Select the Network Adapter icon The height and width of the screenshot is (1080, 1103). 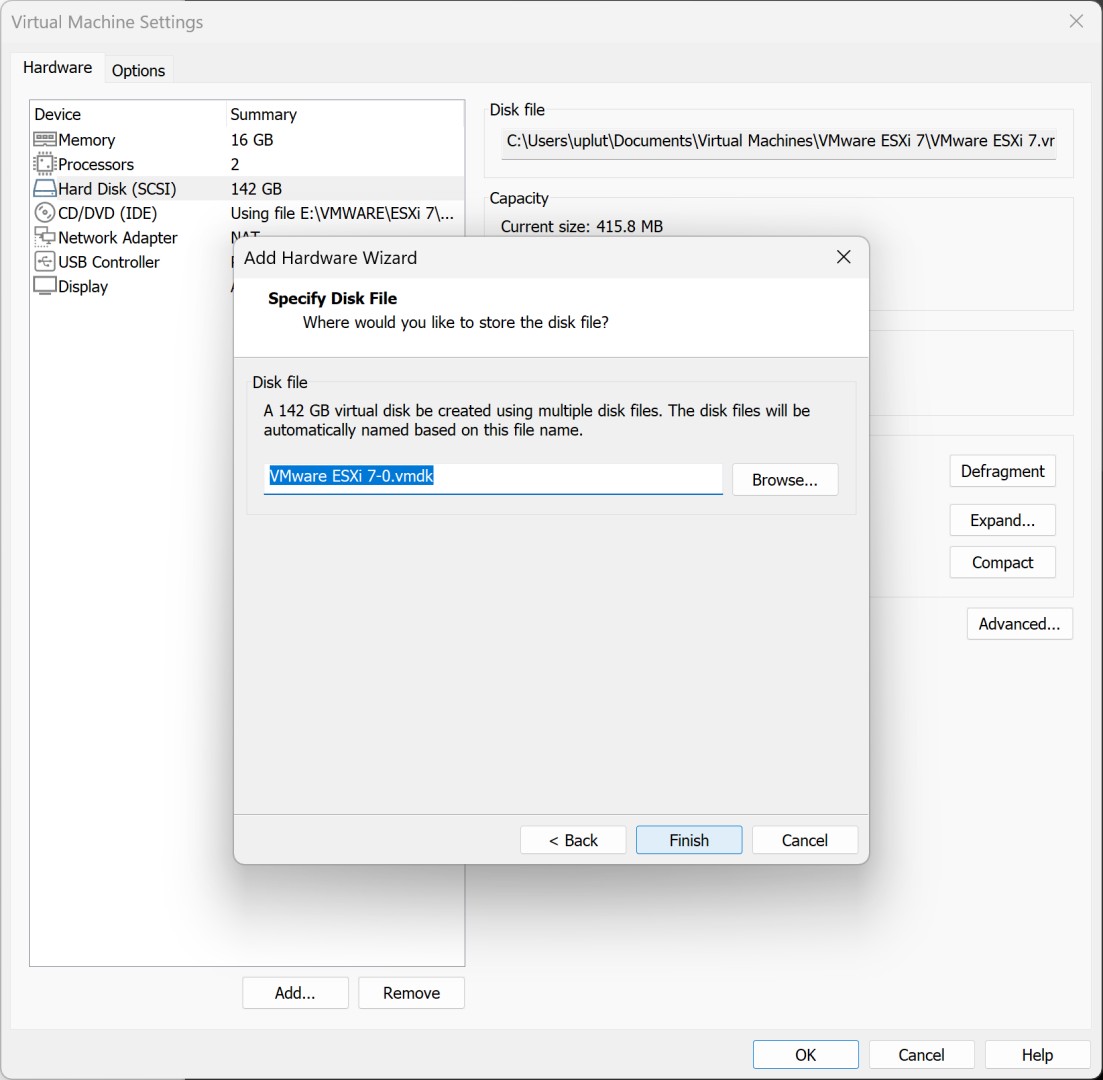tap(44, 237)
